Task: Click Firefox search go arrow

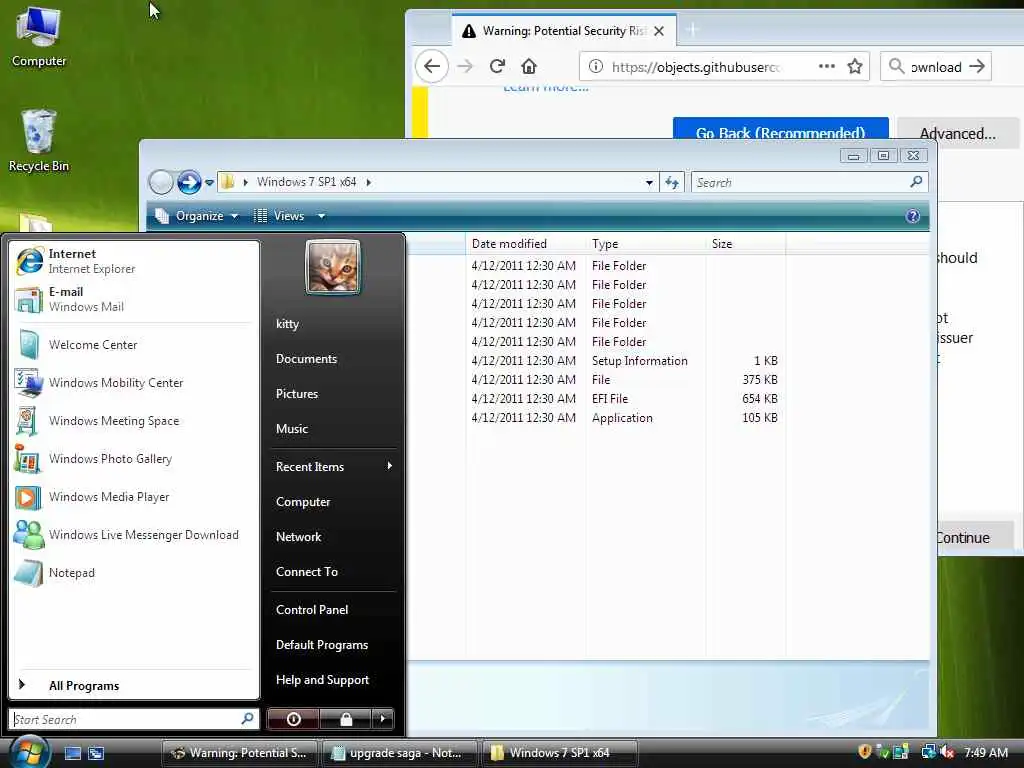Action: (977, 66)
